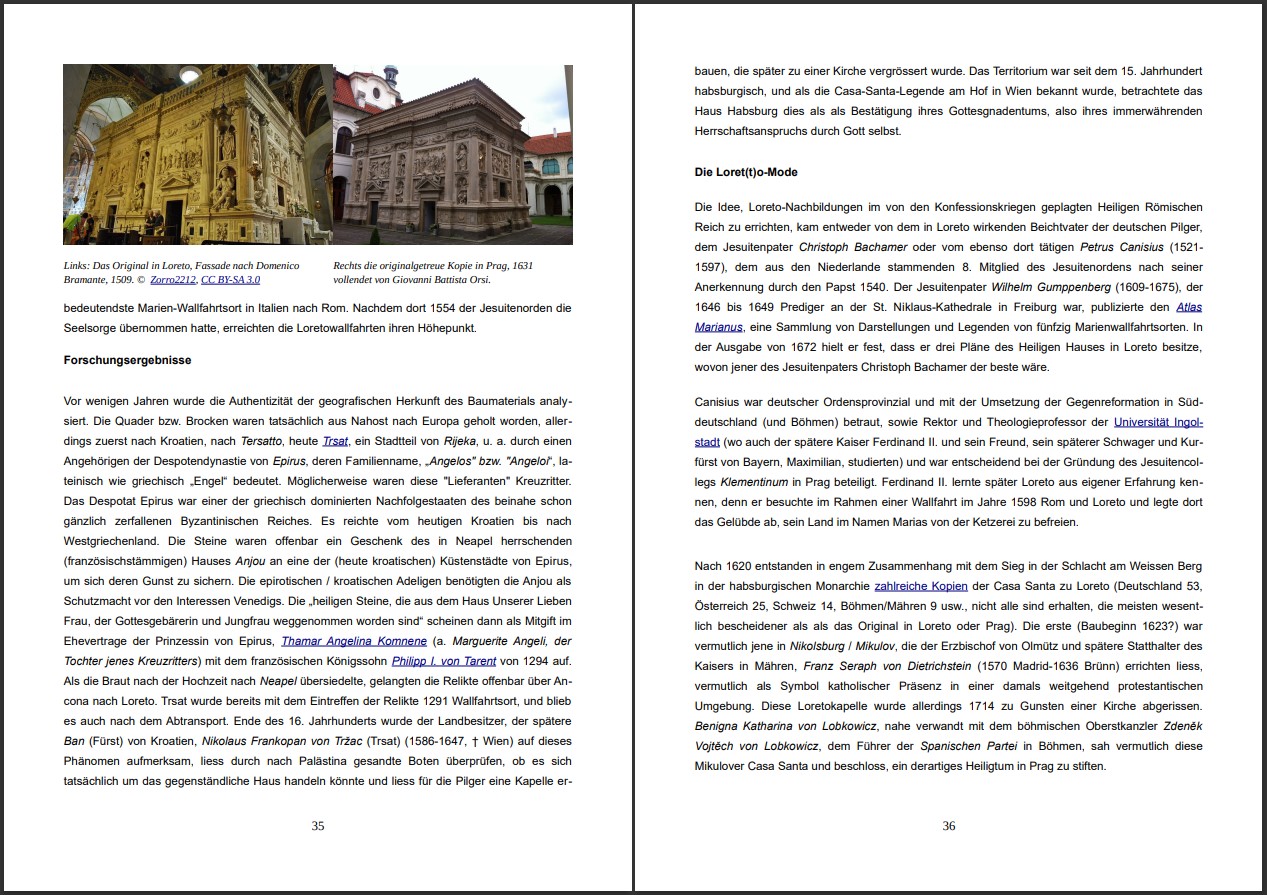Click the caption starting 'Links: Das Original'
This screenshot has width=1267, height=895.
click(x=181, y=272)
